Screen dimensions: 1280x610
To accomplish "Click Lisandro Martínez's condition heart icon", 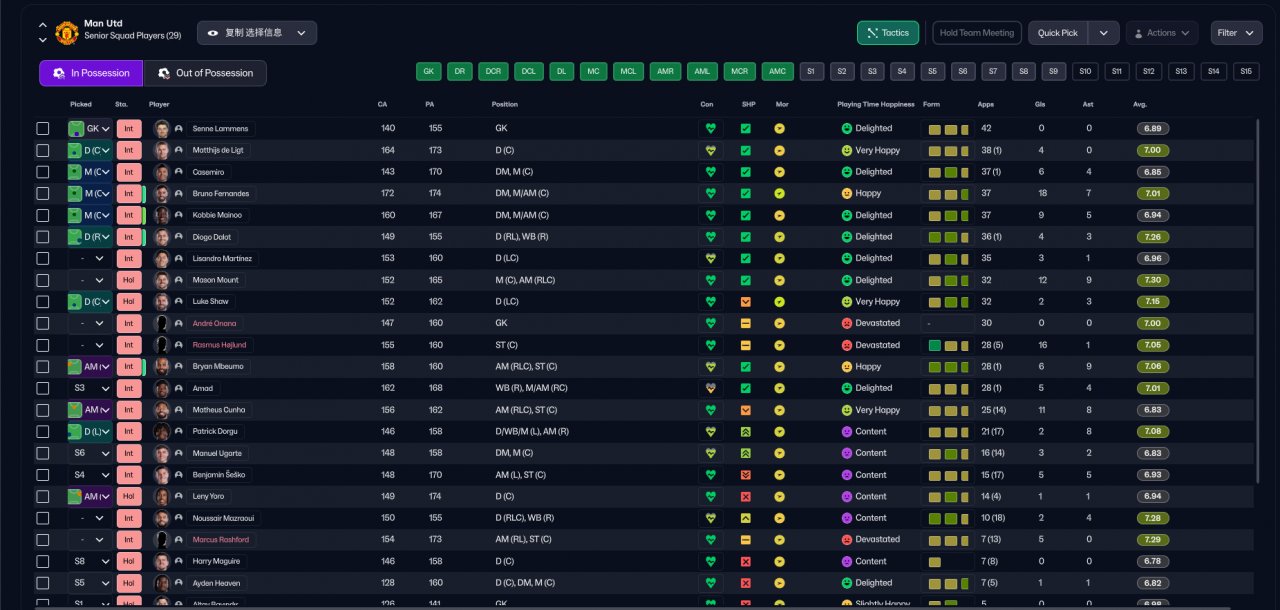I will point(711,258).
